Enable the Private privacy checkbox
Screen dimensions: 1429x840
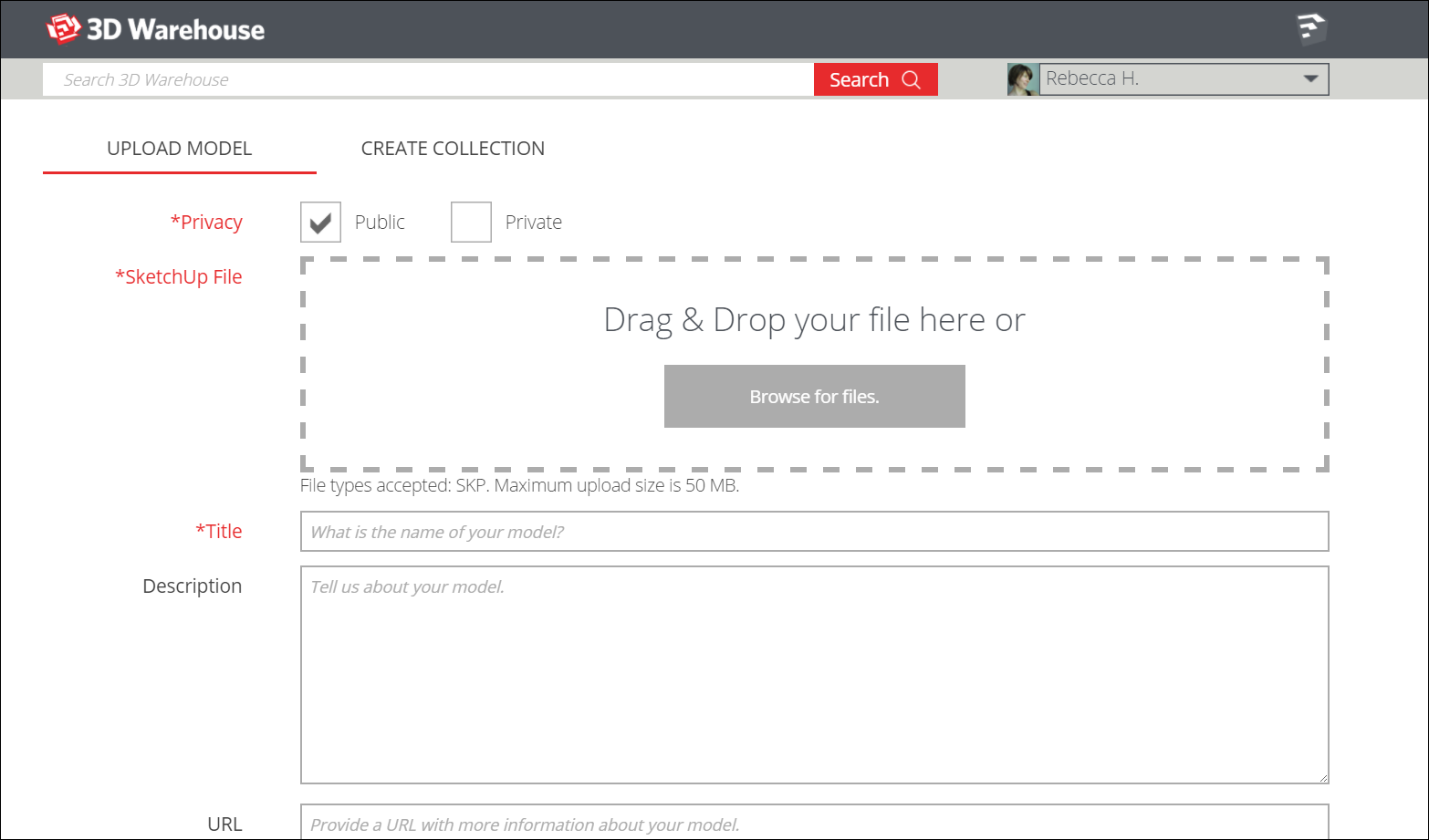point(471,223)
